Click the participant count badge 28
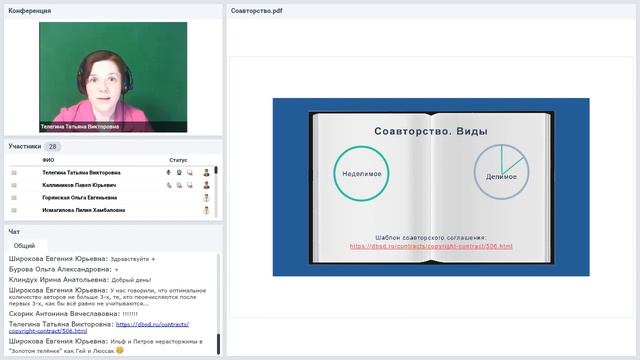Screen dimensions: 640x360 [x=52, y=147]
